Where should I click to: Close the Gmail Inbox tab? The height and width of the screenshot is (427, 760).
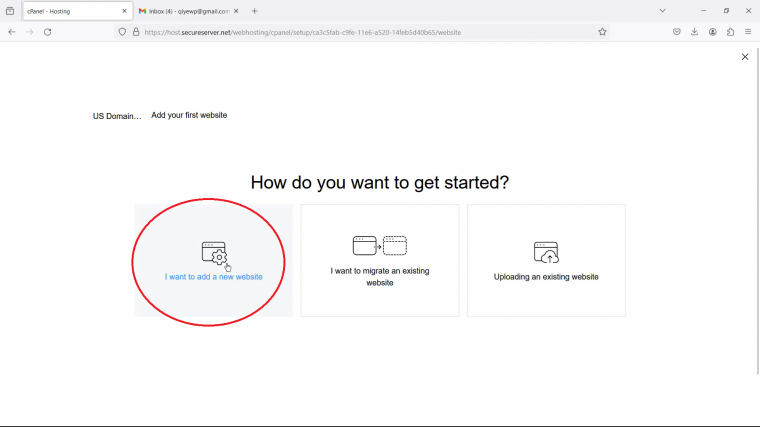[x=236, y=11]
